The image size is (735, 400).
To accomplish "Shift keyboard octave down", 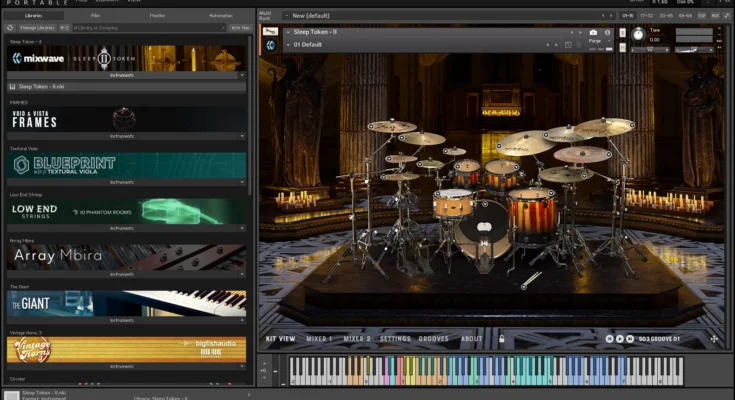I will pos(264,377).
